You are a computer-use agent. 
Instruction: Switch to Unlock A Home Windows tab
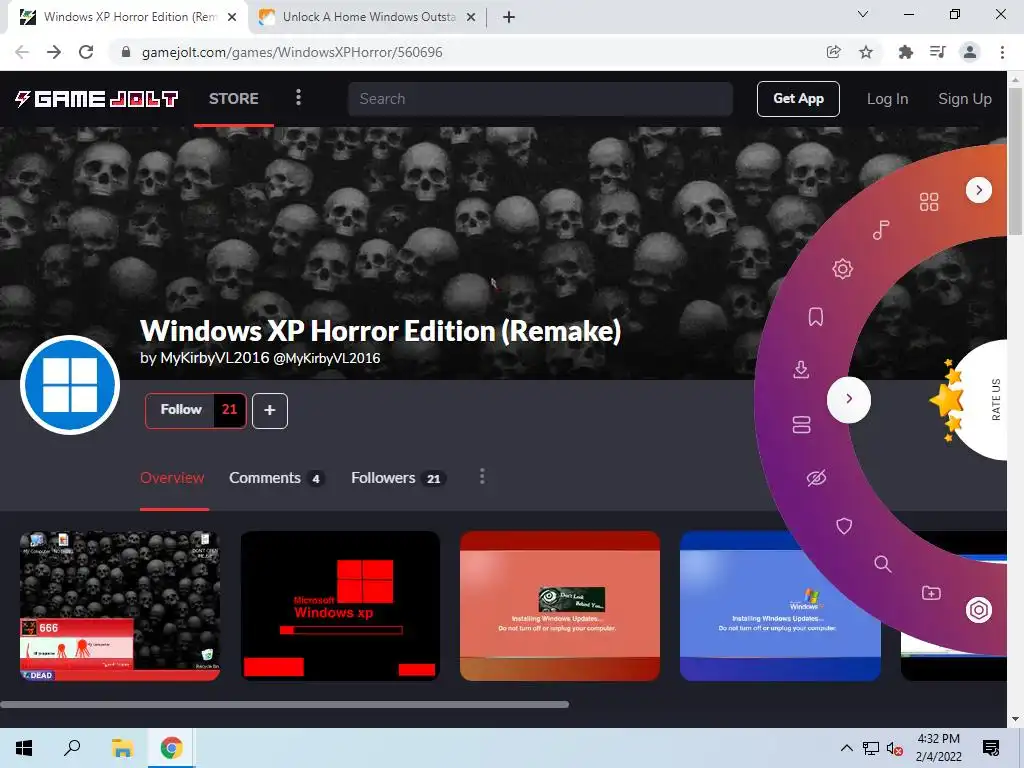[x=368, y=17]
